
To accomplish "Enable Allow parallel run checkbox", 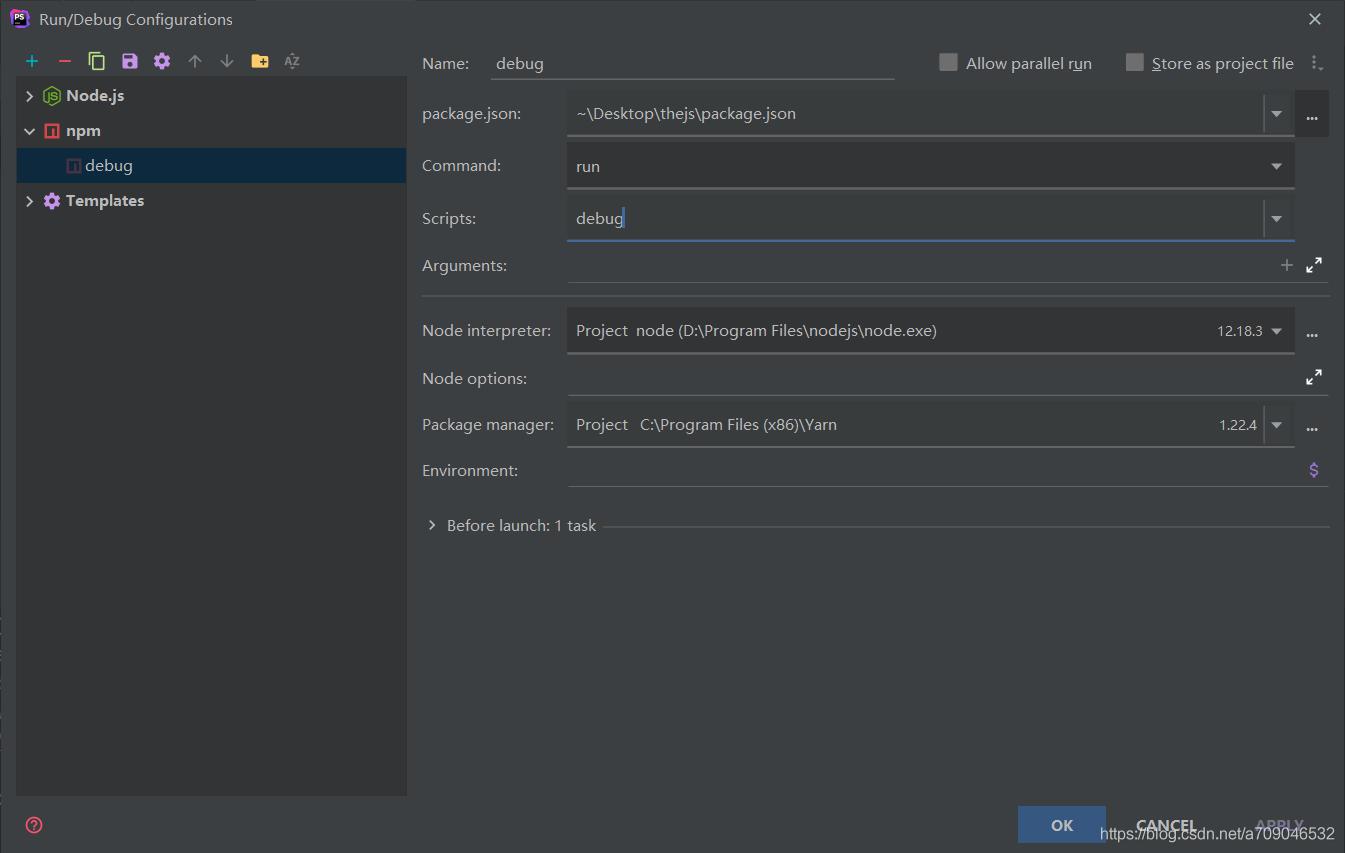I will 948,63.
